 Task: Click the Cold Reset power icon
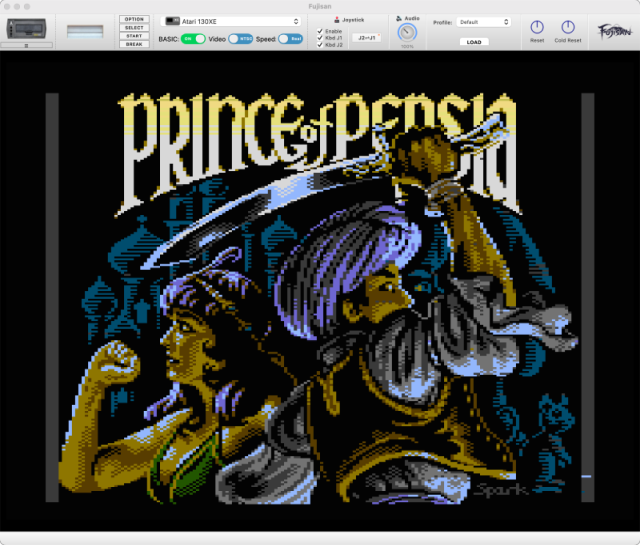point(568,27)
